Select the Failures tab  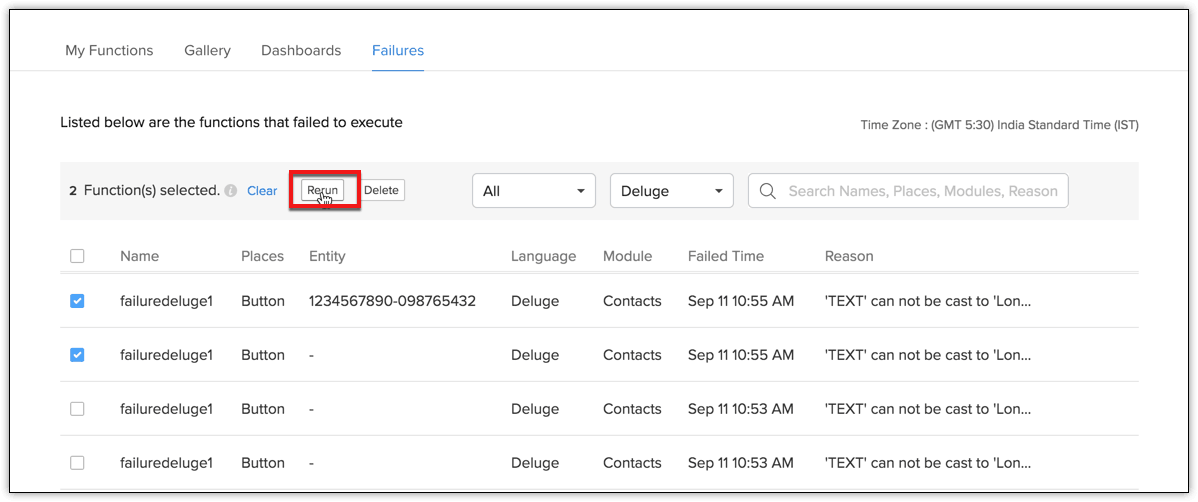398,50
